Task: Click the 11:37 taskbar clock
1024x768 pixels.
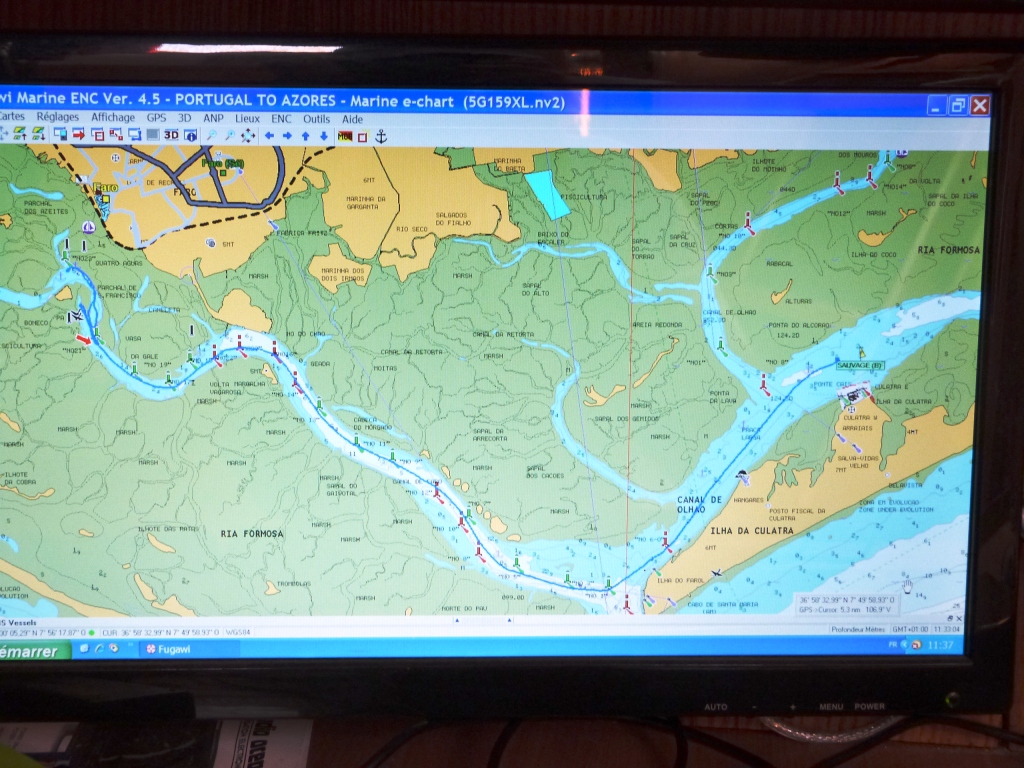Action: pyautogui.click(x=940, y=645)
